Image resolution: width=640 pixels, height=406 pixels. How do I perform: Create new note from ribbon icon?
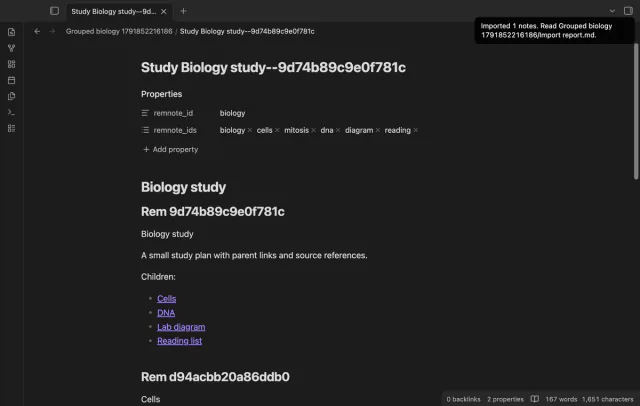[11, 32]
